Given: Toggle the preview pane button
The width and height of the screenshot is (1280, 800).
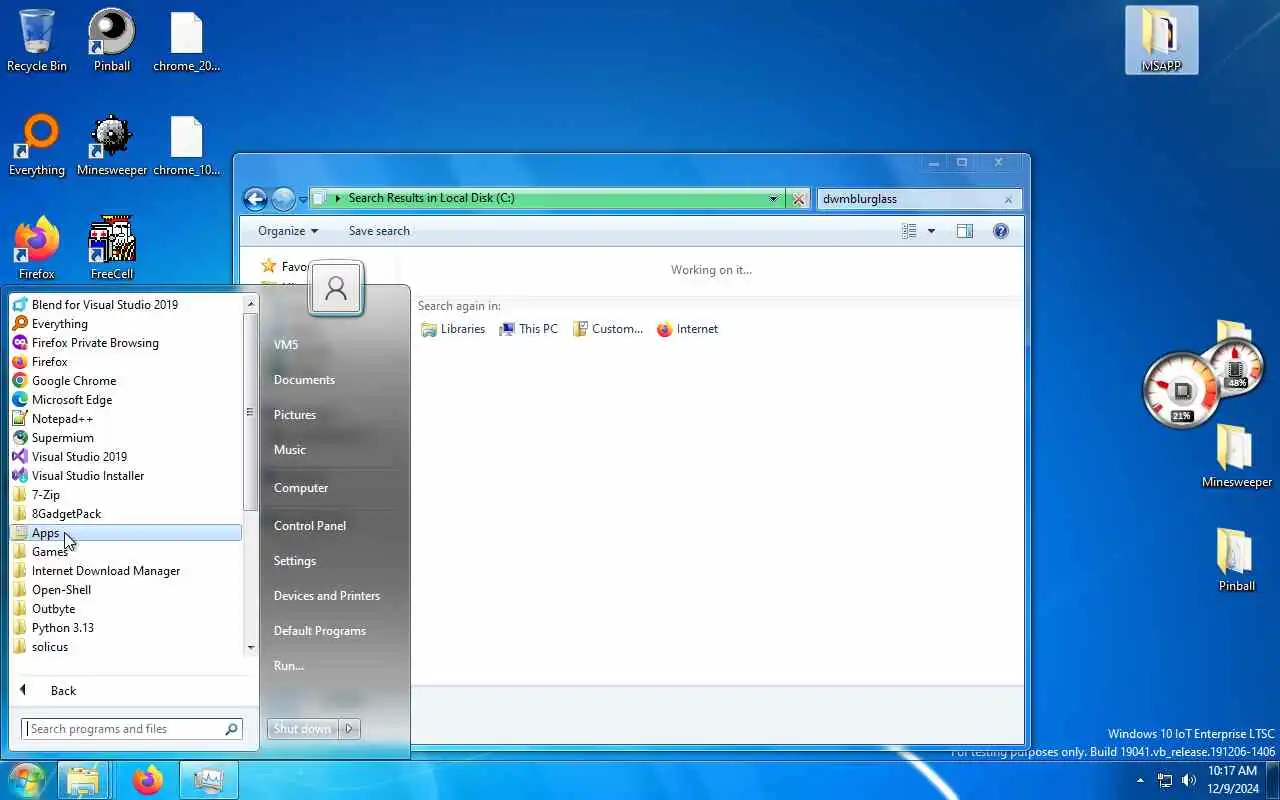Looking at the screenshot, I should [964, 231].
